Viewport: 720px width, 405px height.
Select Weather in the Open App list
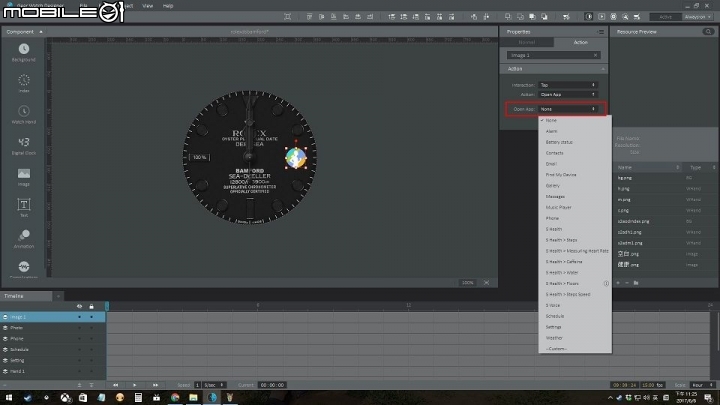coord(554,337)
